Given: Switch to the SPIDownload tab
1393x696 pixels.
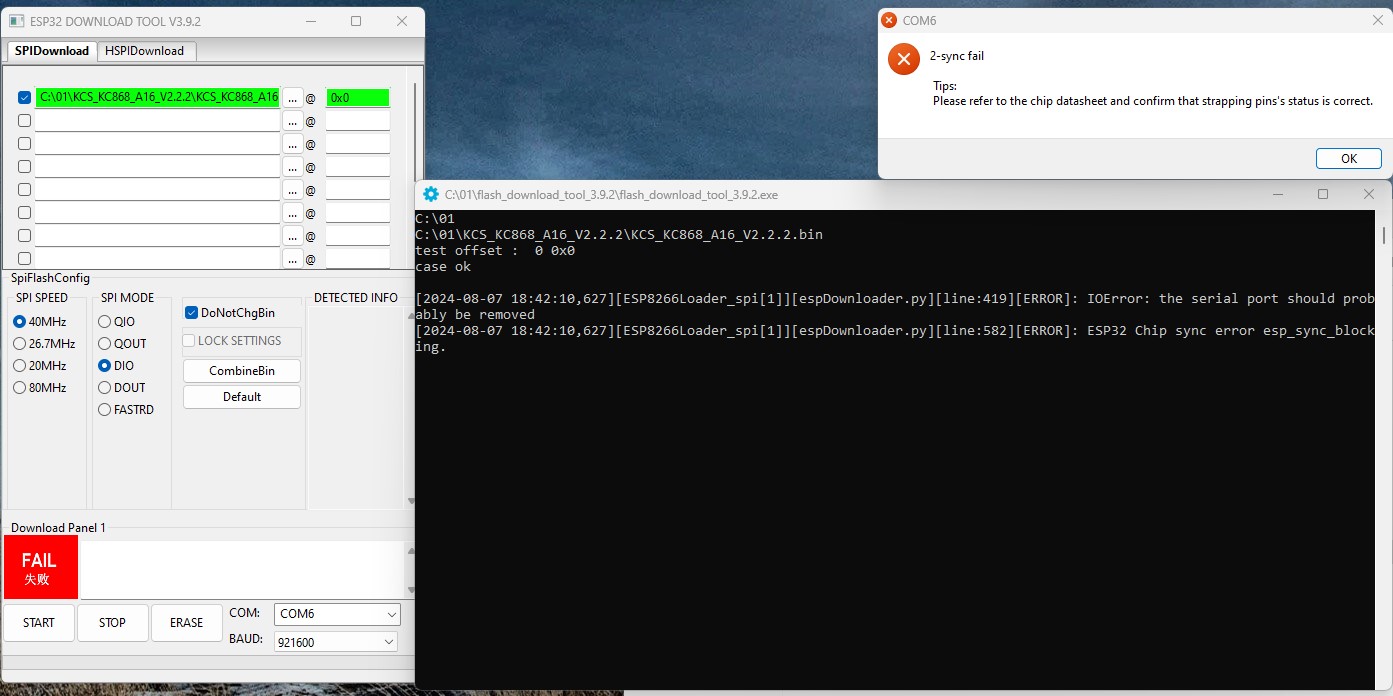Looking at the screenshot, I should tap(52, 50).
